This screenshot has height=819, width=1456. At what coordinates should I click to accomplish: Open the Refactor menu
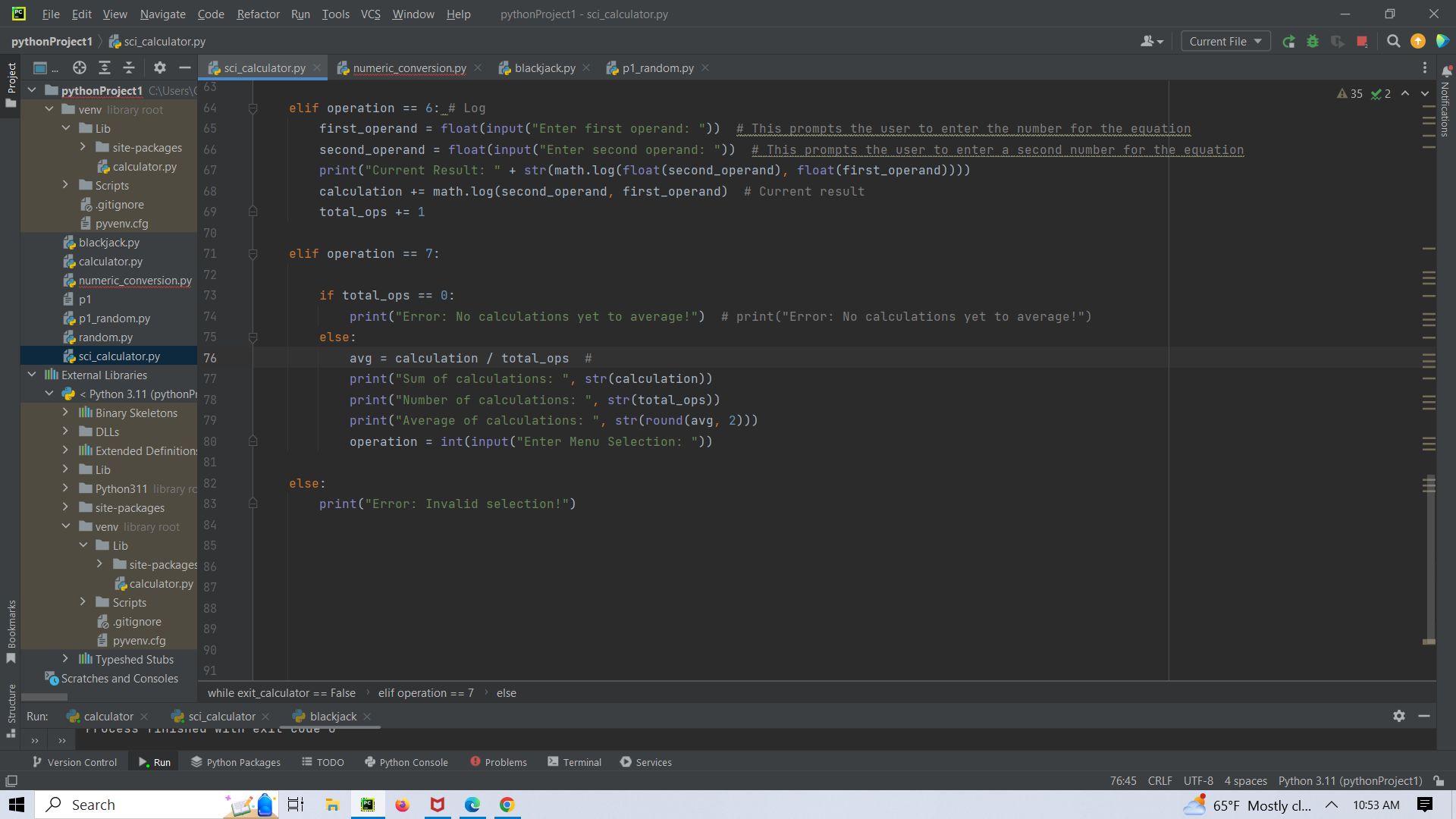pos(258,14)
